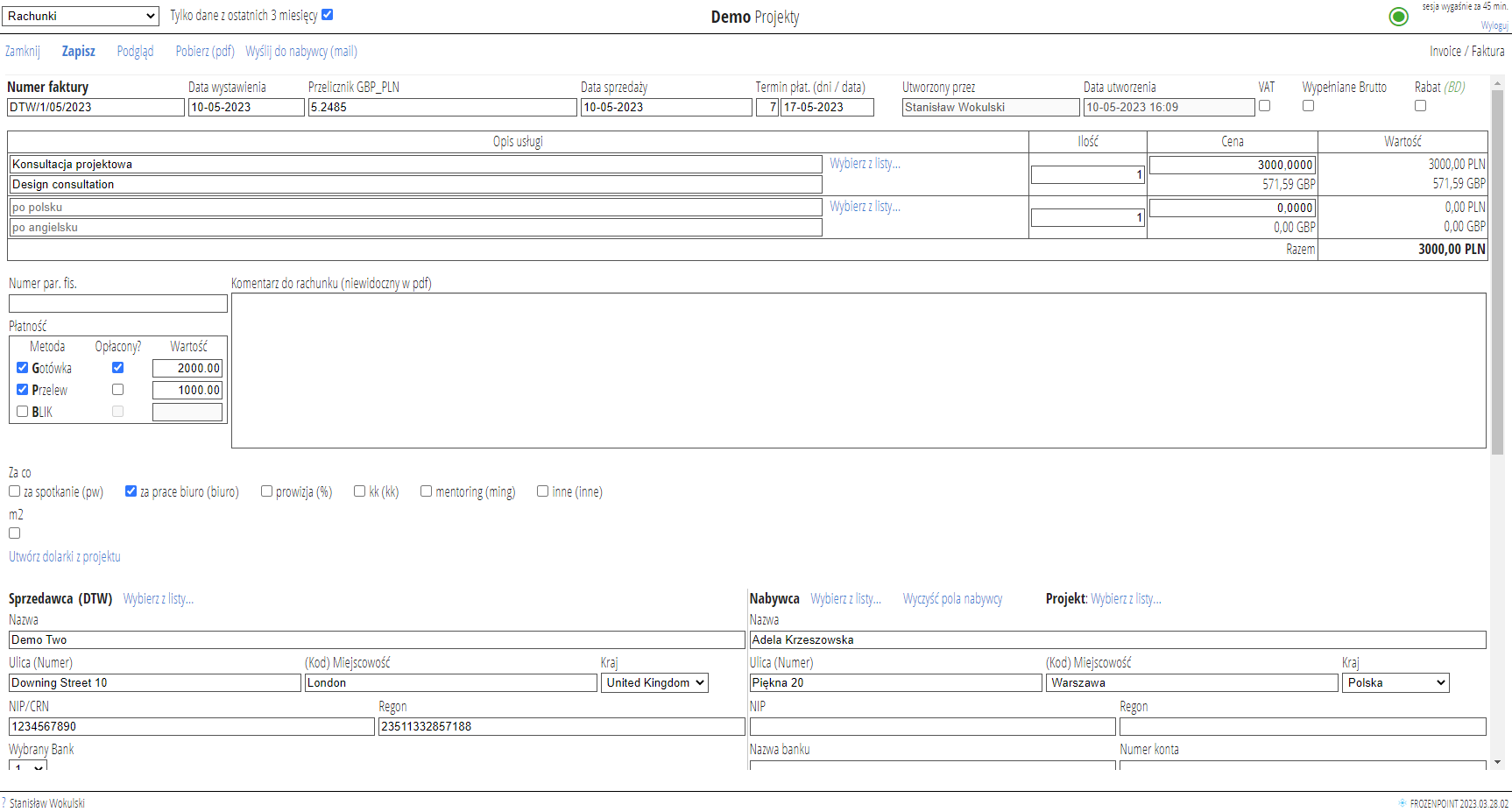Click the price field showing 0,0000
Viewport: 1512px width, 812px height.
click(x=1232, y=208)
